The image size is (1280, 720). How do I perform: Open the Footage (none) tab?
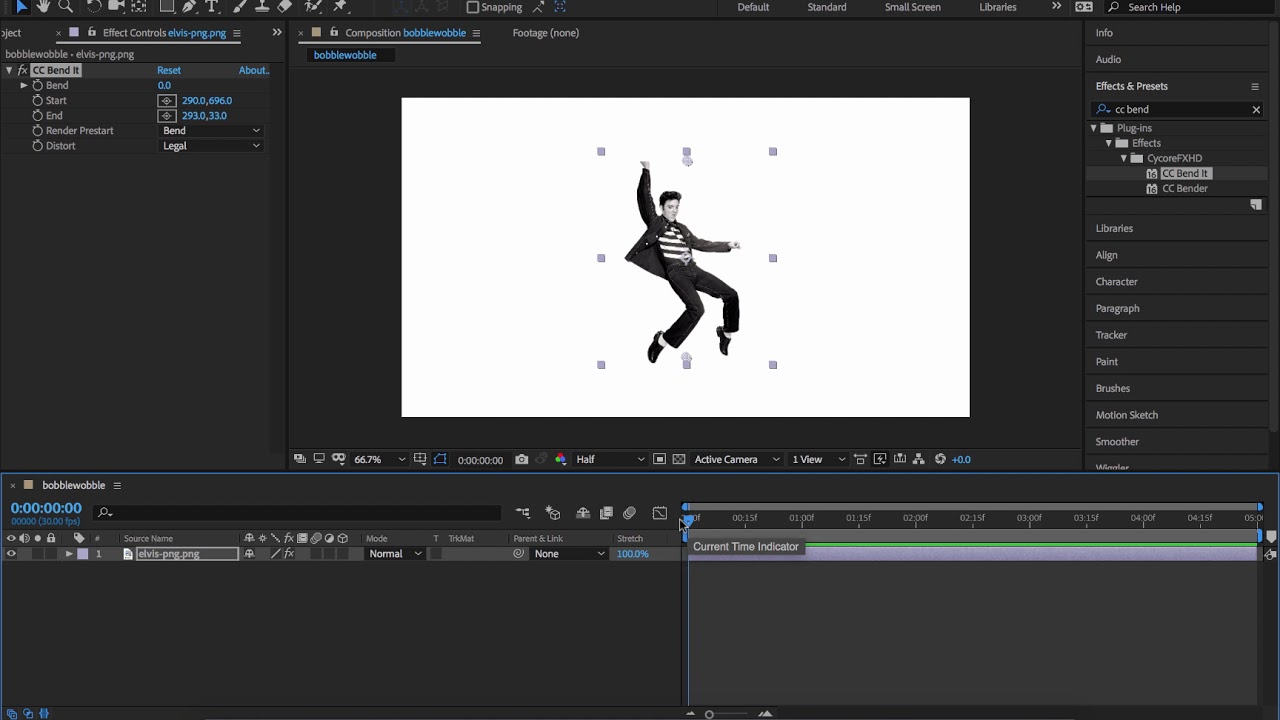click(x=546, y=33)
